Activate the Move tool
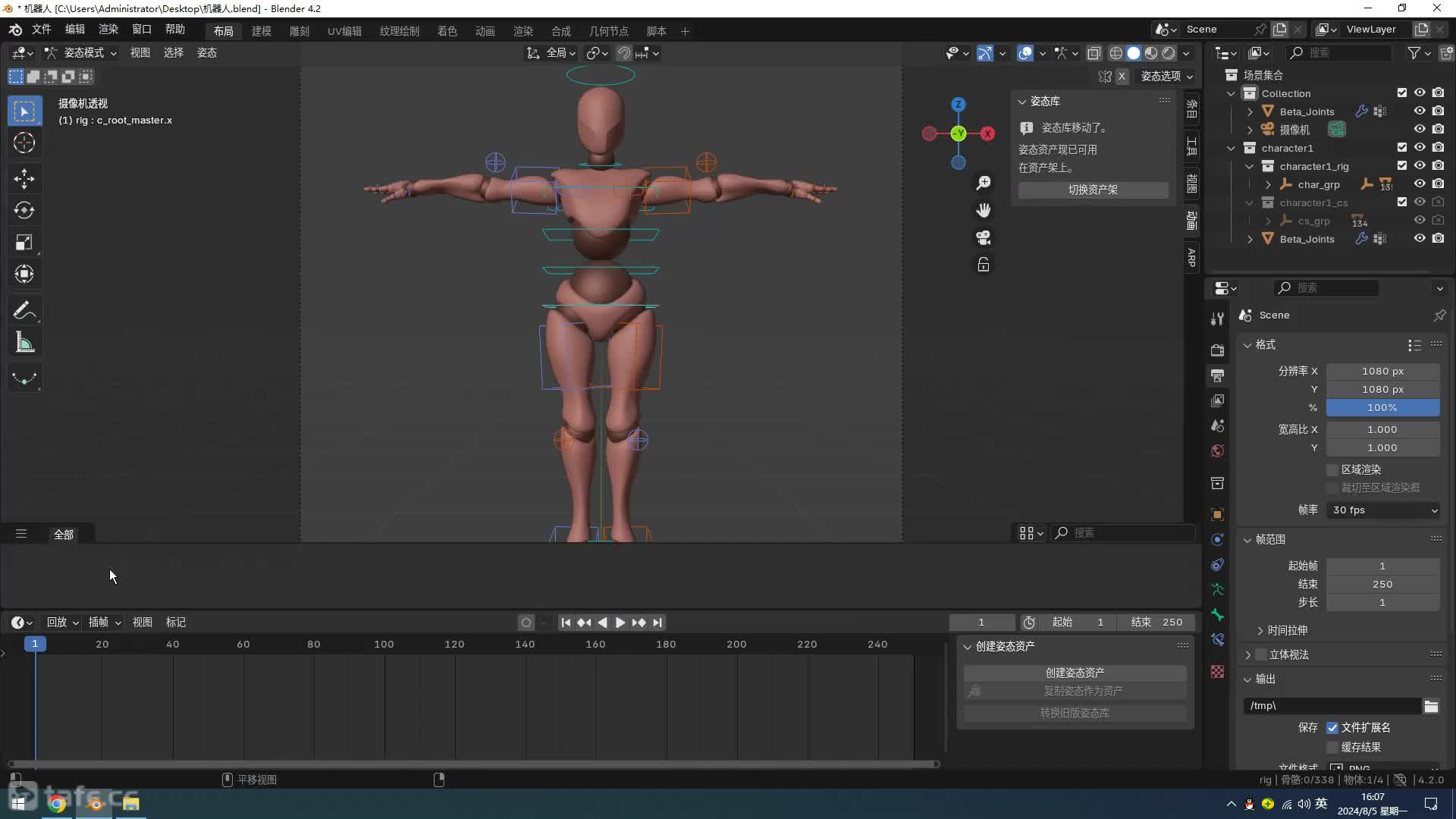 pyautogui.click(x=24, y=179)
